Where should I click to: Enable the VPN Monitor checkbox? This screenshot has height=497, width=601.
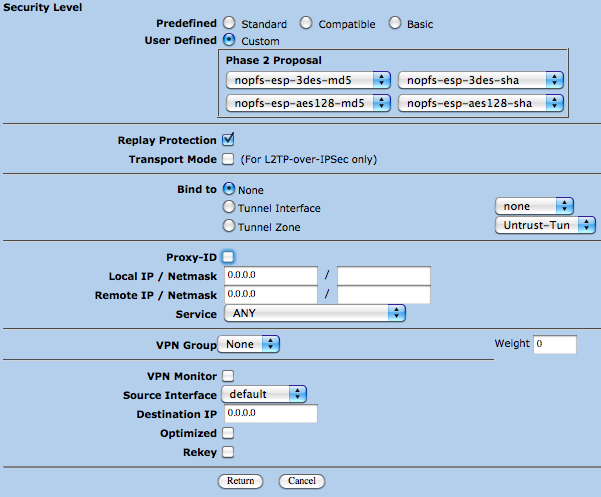coord(228,376)
